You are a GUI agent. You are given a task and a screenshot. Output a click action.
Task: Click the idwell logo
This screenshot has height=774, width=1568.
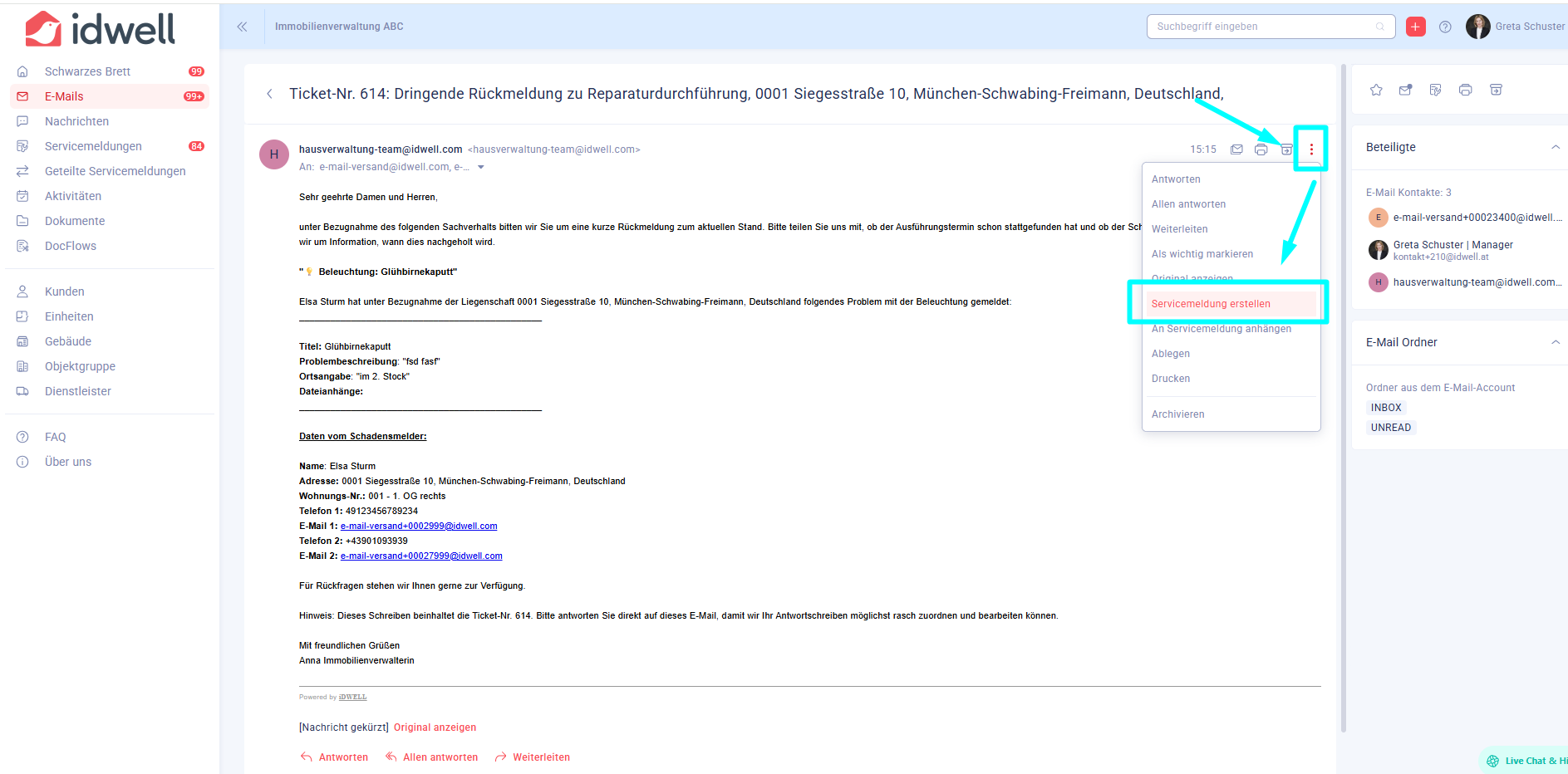(x=101, y=29)
